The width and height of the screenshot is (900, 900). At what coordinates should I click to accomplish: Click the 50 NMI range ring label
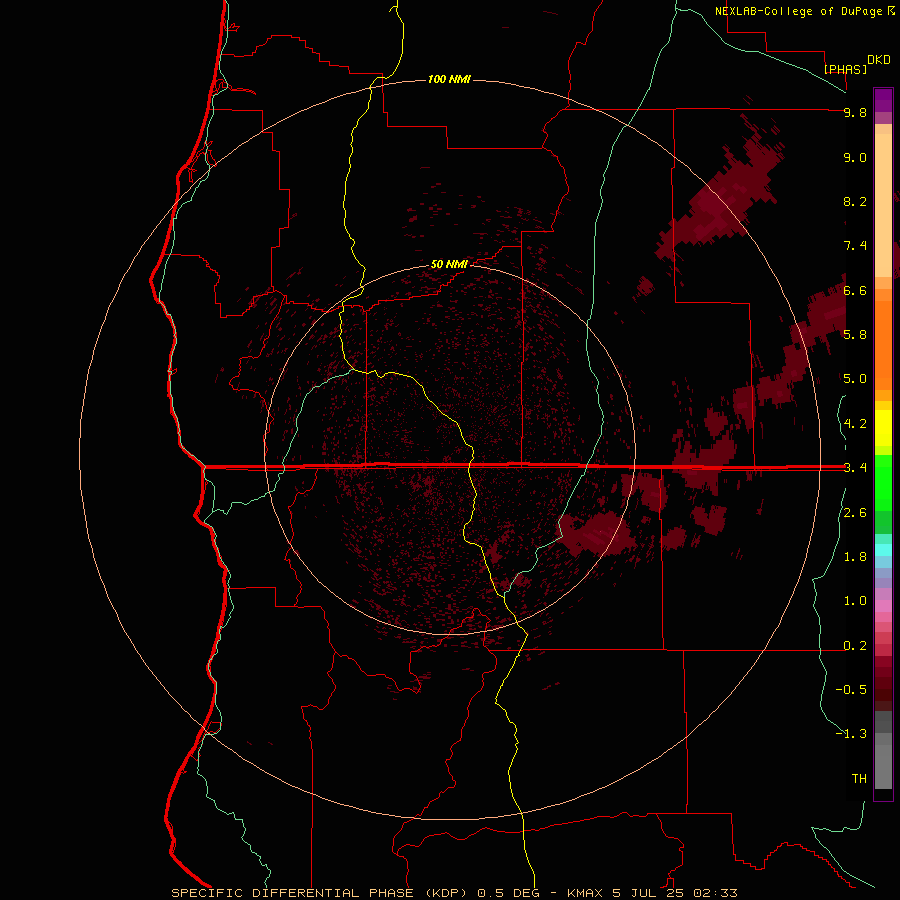click(x=449, y=264)
